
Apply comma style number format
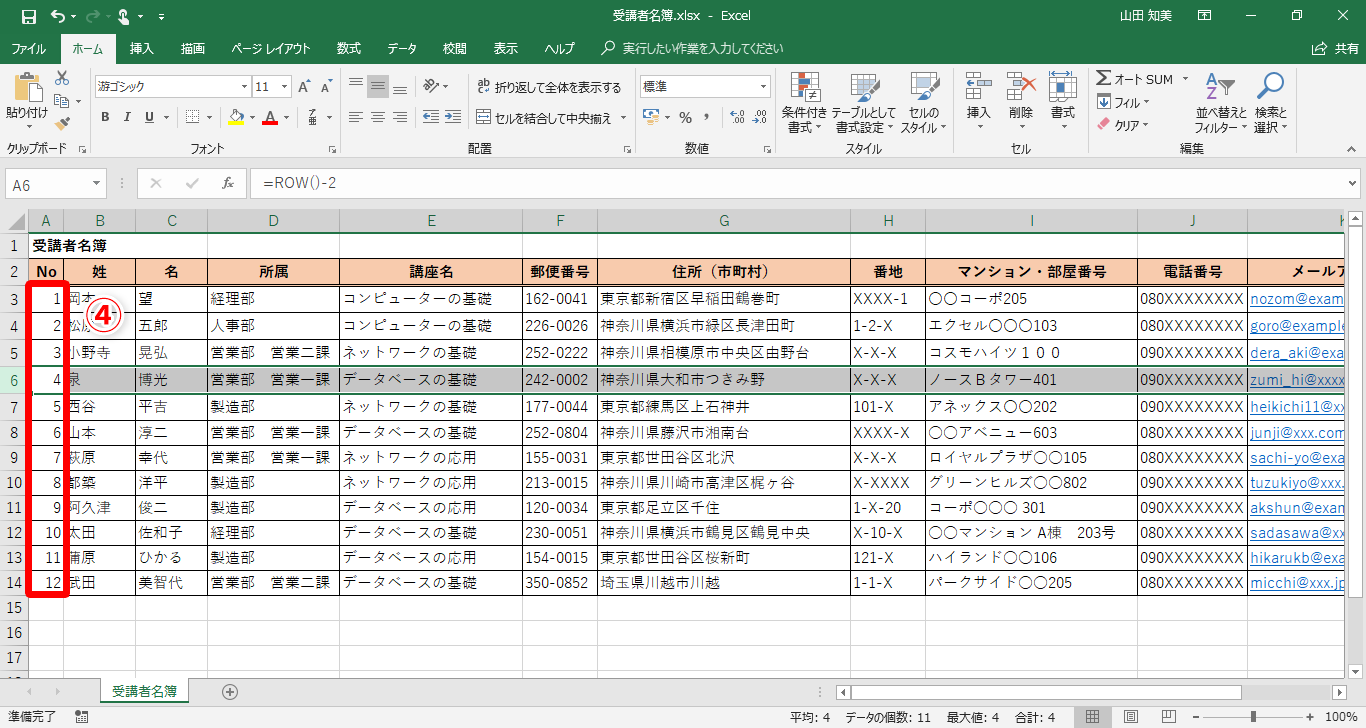708,117
